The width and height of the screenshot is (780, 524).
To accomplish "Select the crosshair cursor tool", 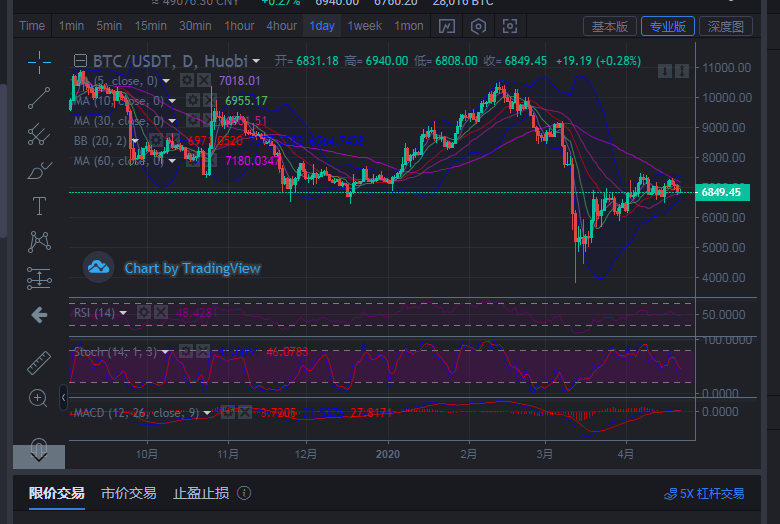I will click(x=39, y=62).
